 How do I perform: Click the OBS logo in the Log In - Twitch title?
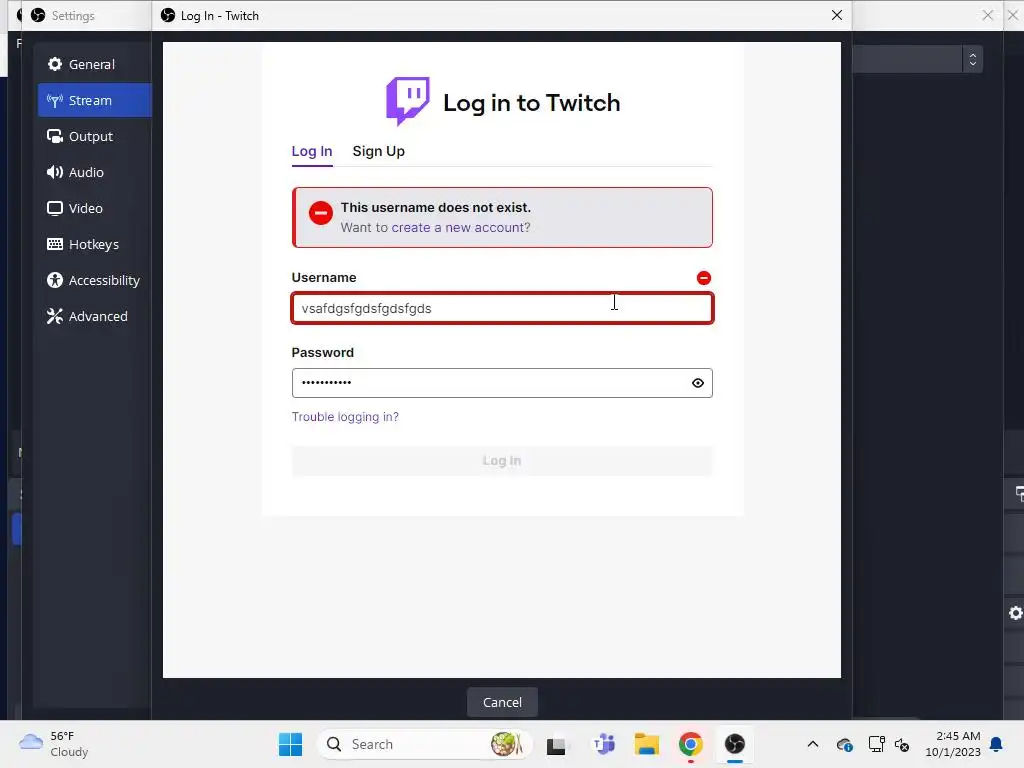(x=168, y=15)
